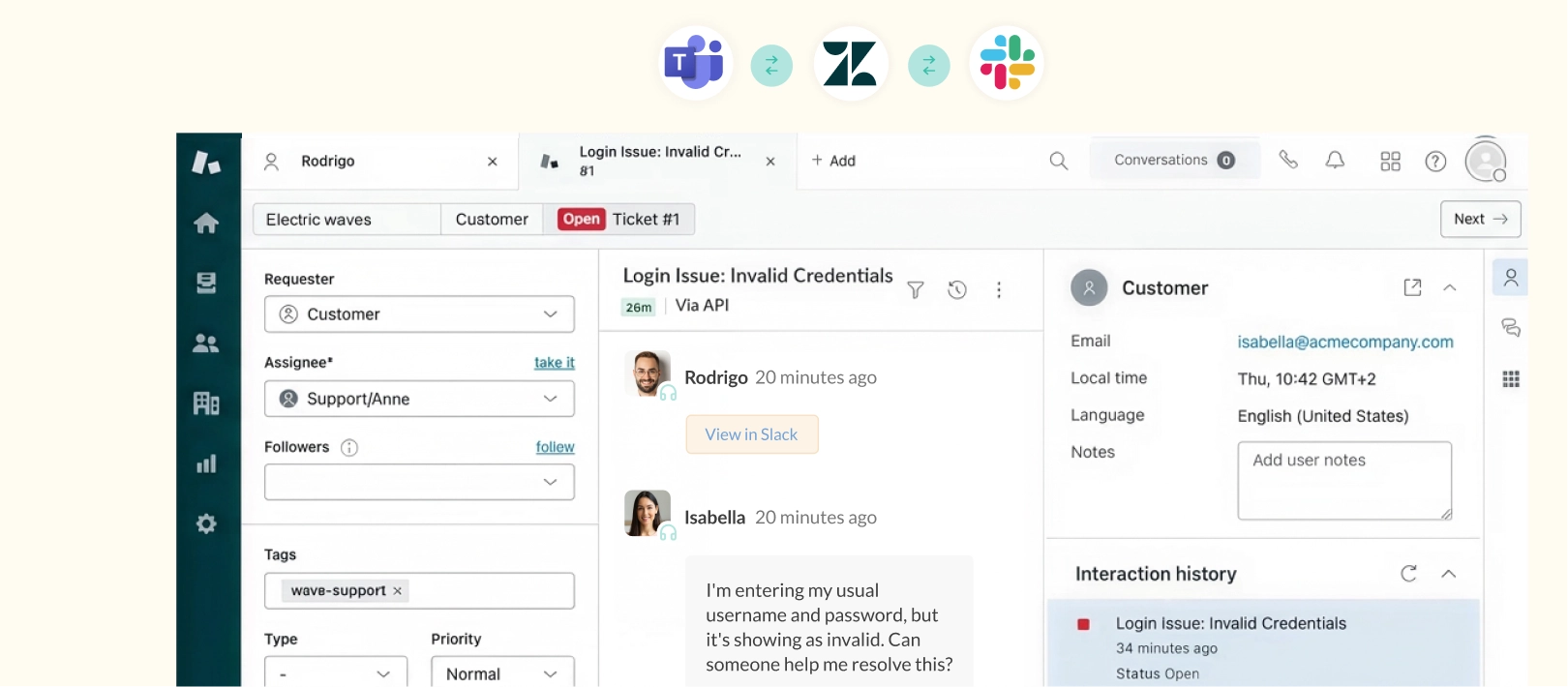Open Organizations via the building icon

[x=206, y=403]
